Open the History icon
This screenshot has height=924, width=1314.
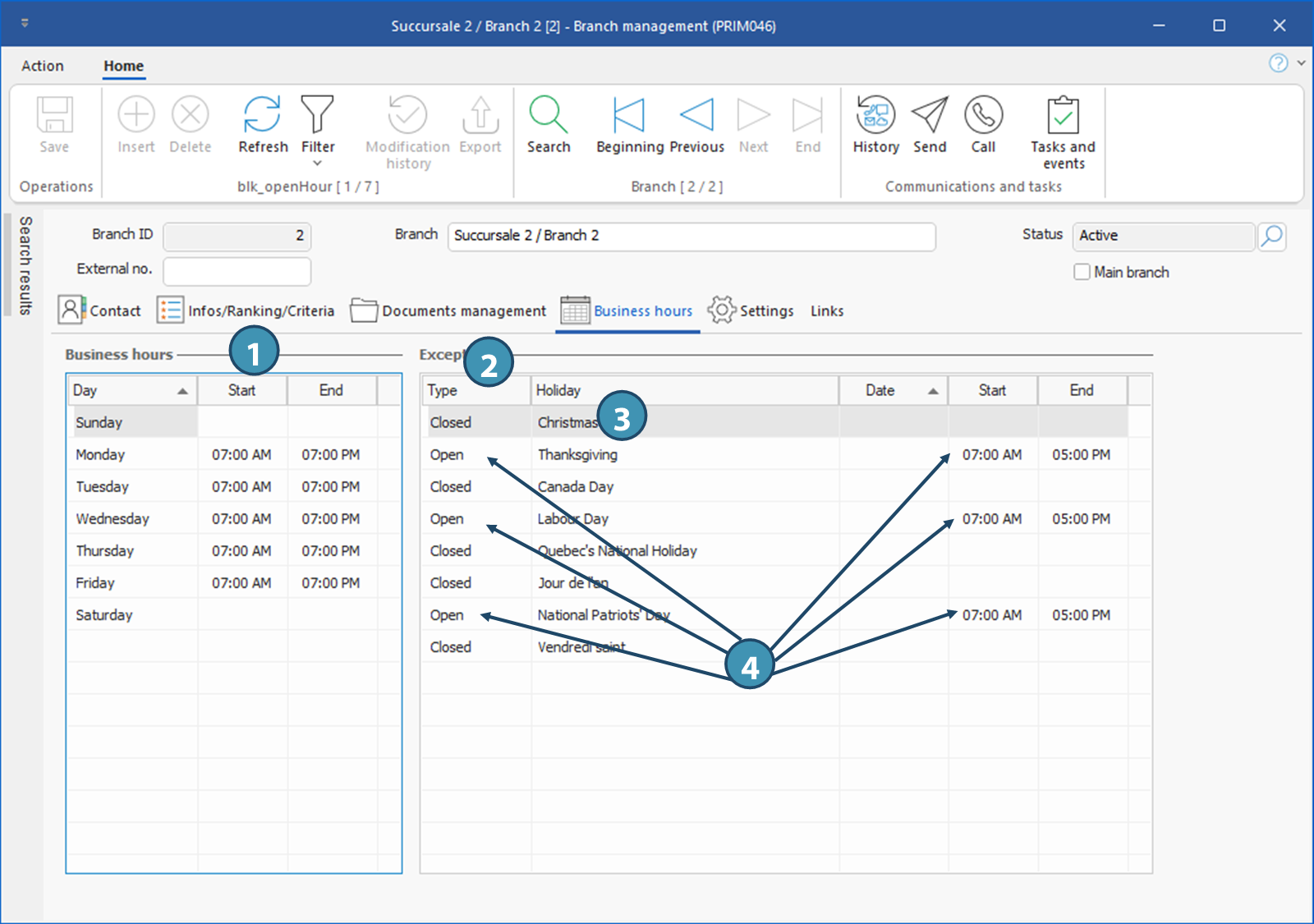click(x=875, y=115)
